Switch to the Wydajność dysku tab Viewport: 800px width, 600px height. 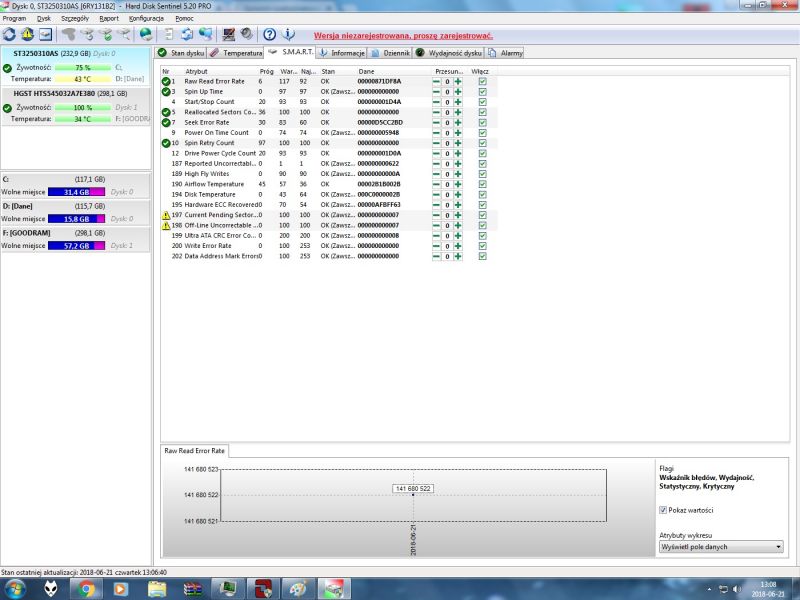[x=449, y=53]
